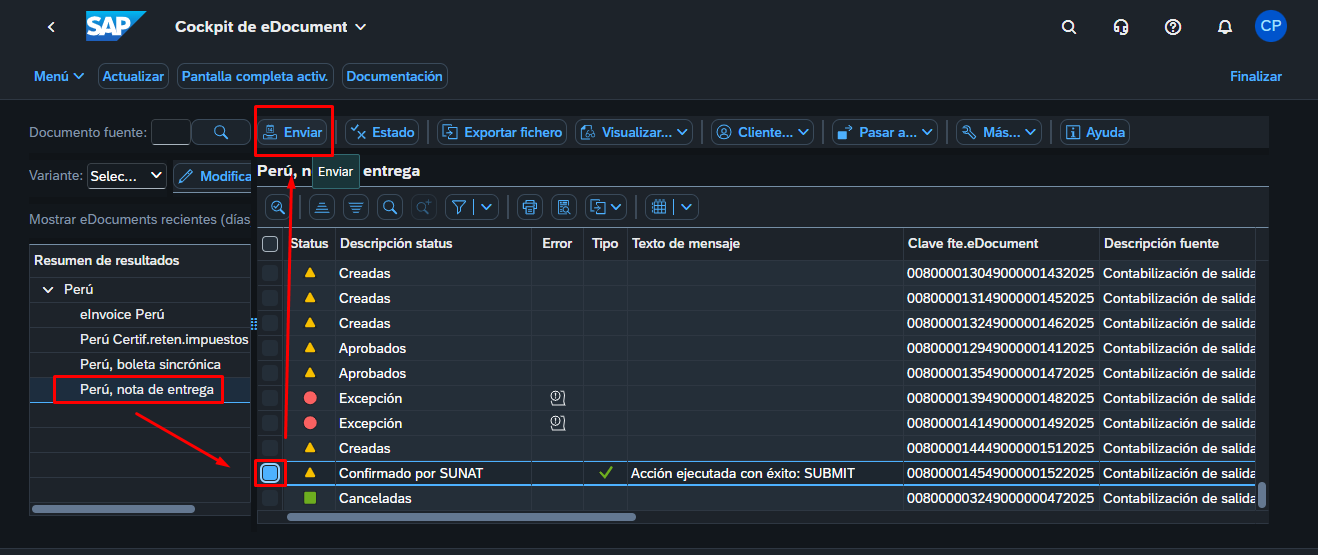This screenshot has width=1318, height=555.
Task: Click the Finalizar link
Action: (x=1255, y=76)
